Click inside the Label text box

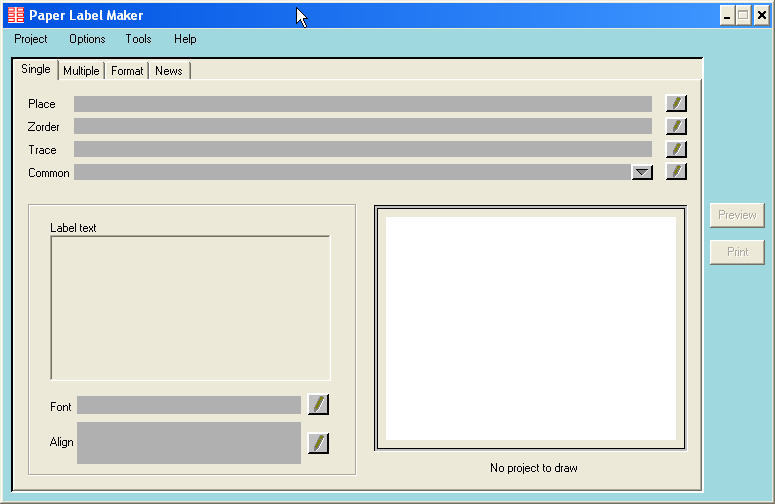pyautogui.click(x=190, y=308)
